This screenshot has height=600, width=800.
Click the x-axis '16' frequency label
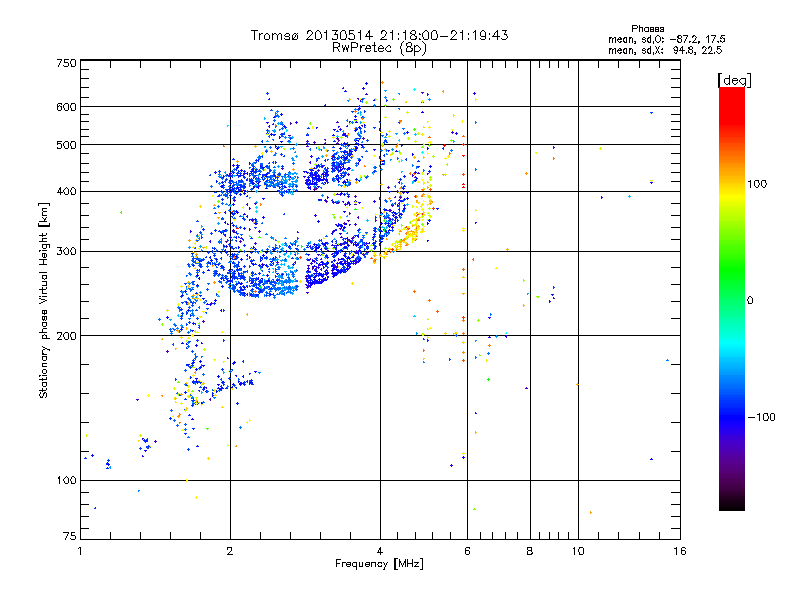680,551
